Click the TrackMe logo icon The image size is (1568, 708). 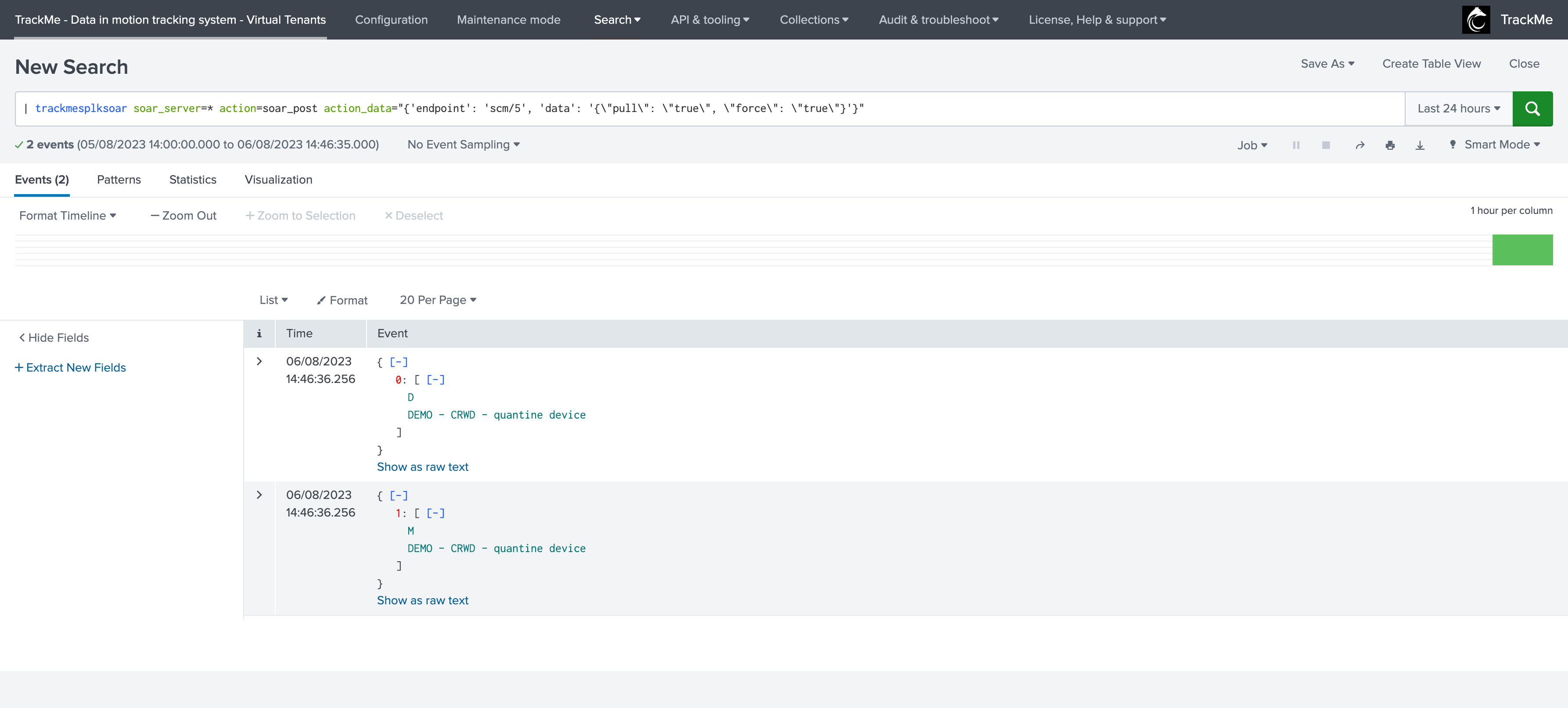[1475, 19]
